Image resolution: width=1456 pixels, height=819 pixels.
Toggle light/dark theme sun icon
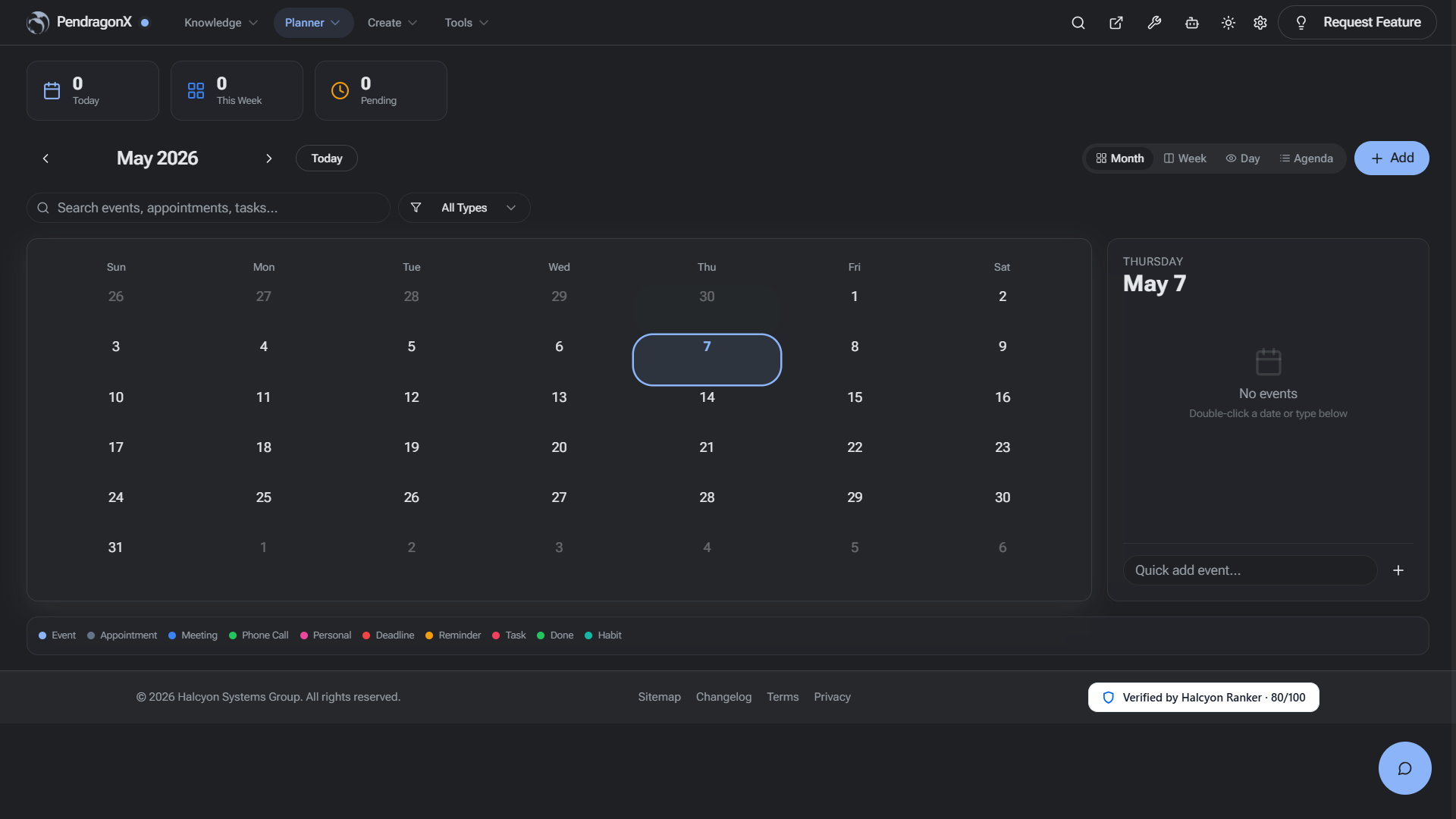click(1228, 23)
